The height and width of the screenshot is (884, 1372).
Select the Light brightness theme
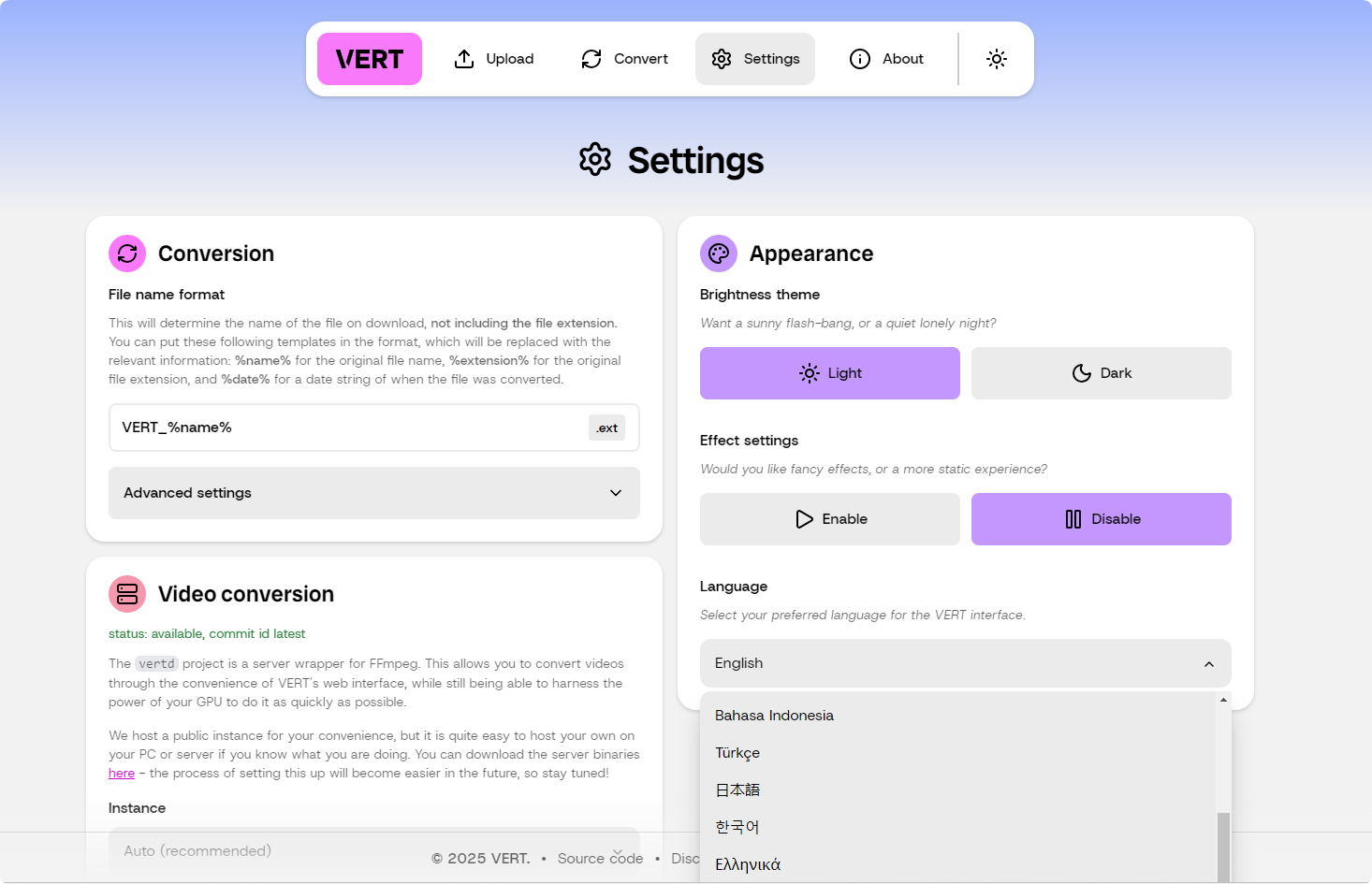(x=829, y=373)
